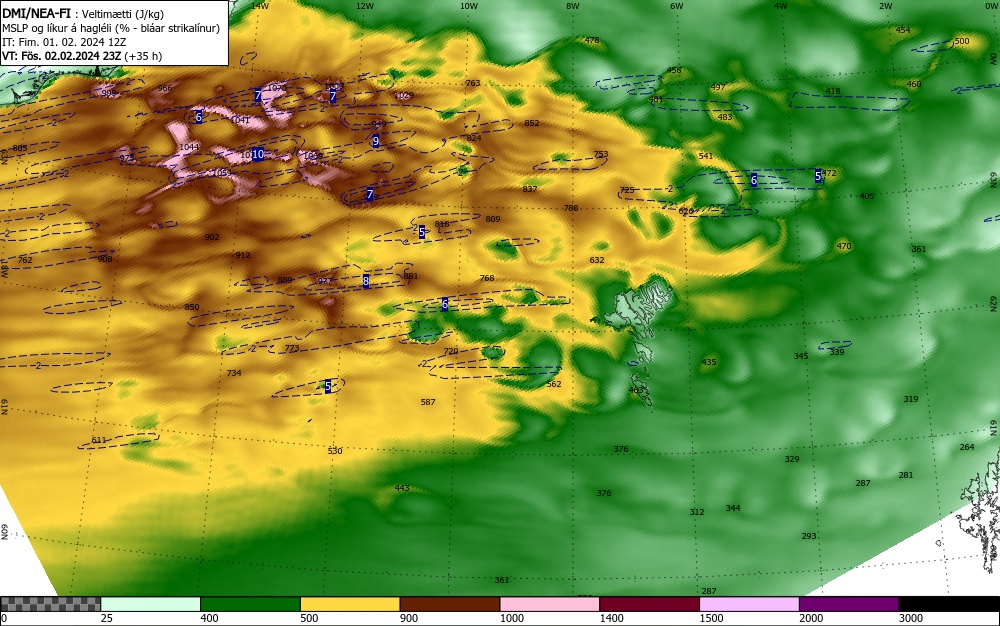Screen dimensions: 1000x626
Task: Click the hail probability label 10
Action: (258, 154)
